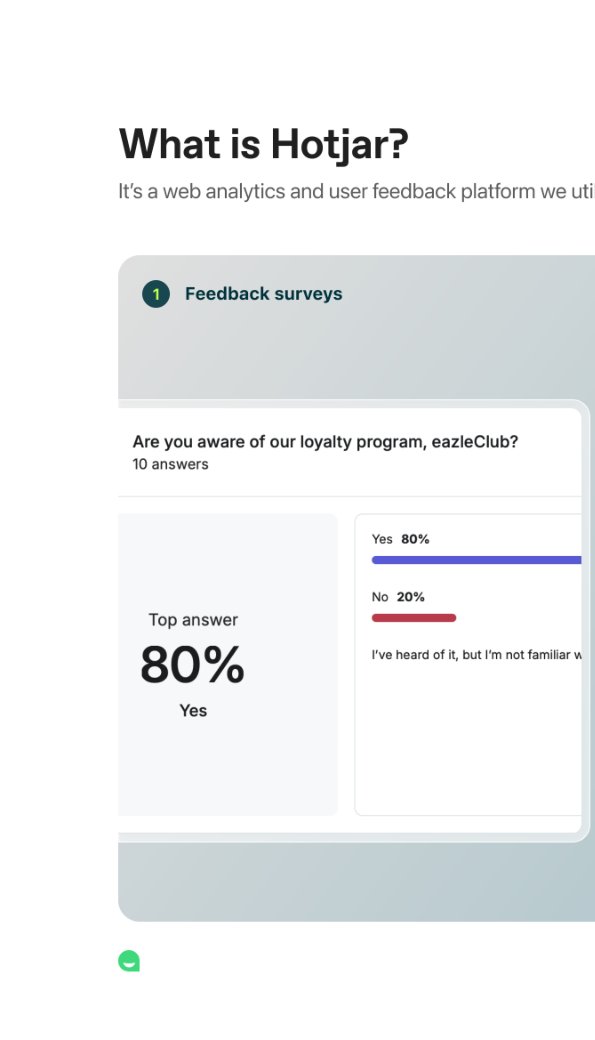Viewport: 595px width, 1040px height.
Task: Click the bold 80% beside Yes
Action: (x=415, y=539)
